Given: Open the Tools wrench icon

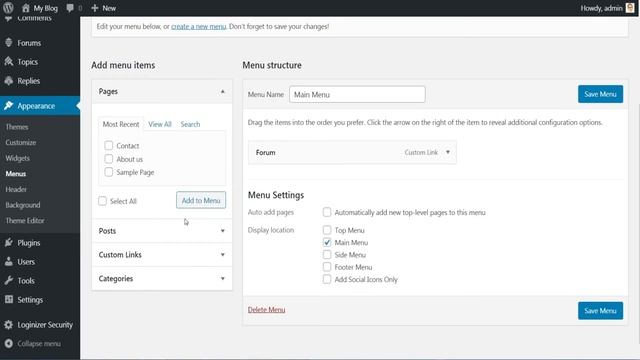Looking at the screenshot, I should click(x=9, y=280).
